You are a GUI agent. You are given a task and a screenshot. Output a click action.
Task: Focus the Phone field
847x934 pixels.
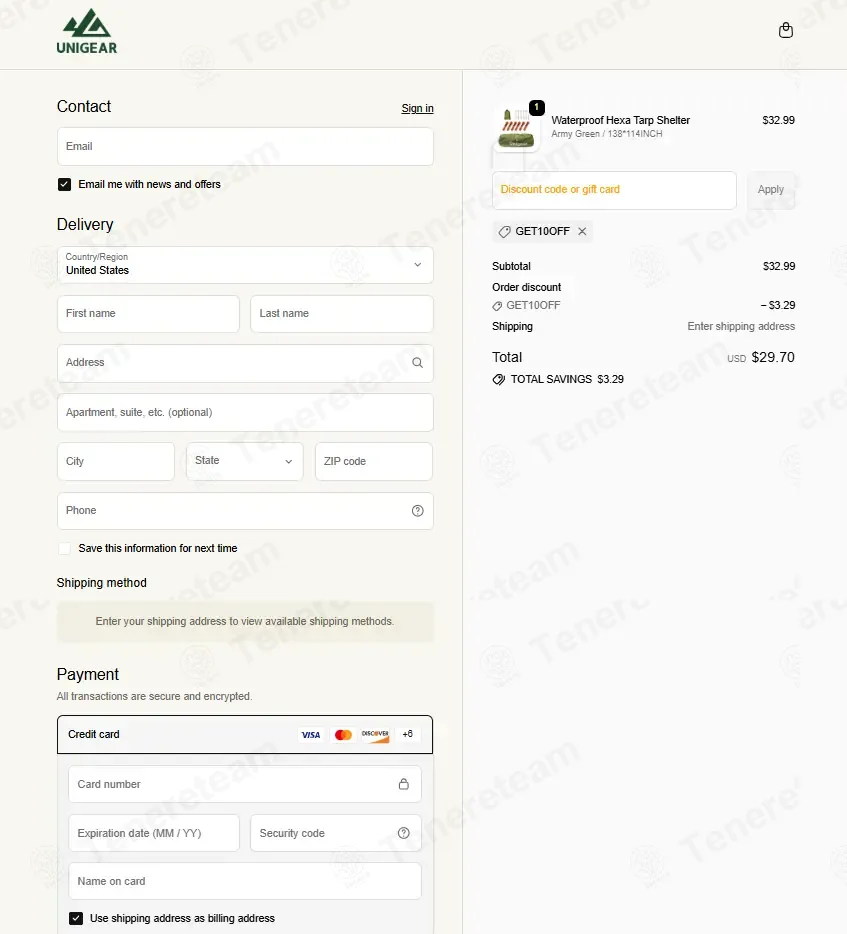[x=245, y=510]
